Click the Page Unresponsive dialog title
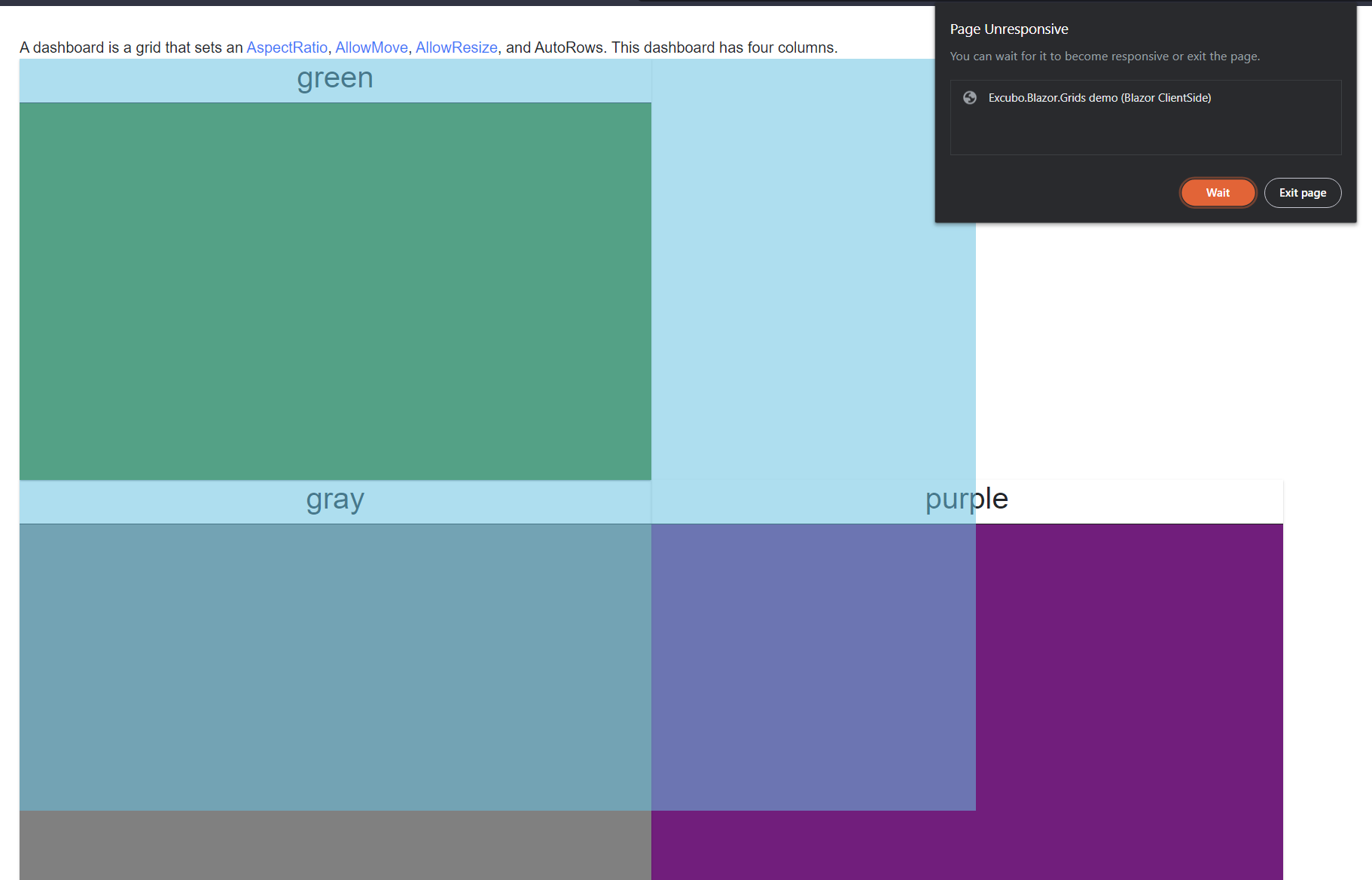 [x=1008, y=29]
